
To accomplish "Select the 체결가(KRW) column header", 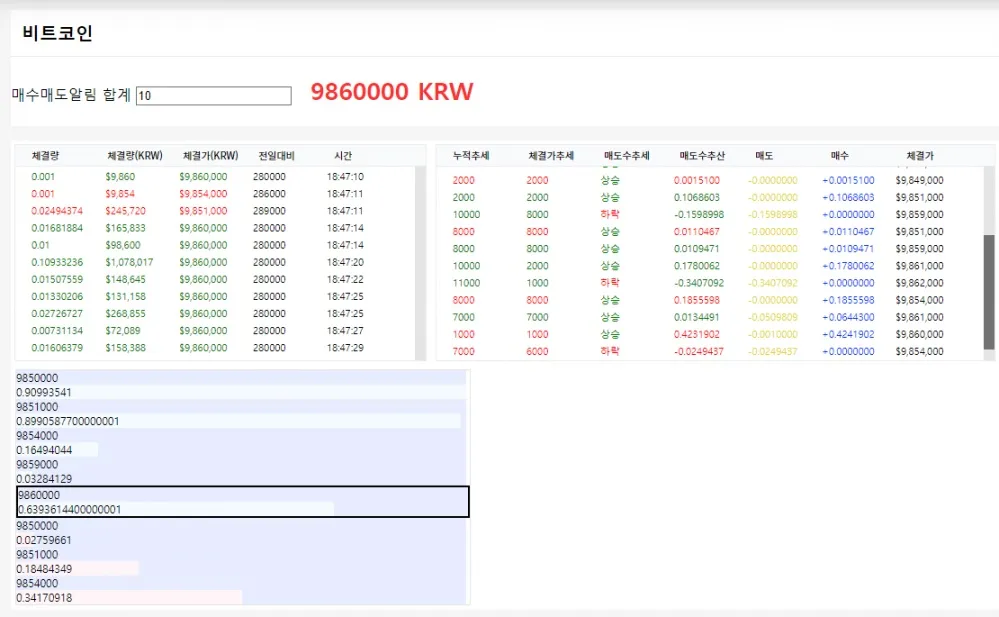I will [x=210, y=156].
